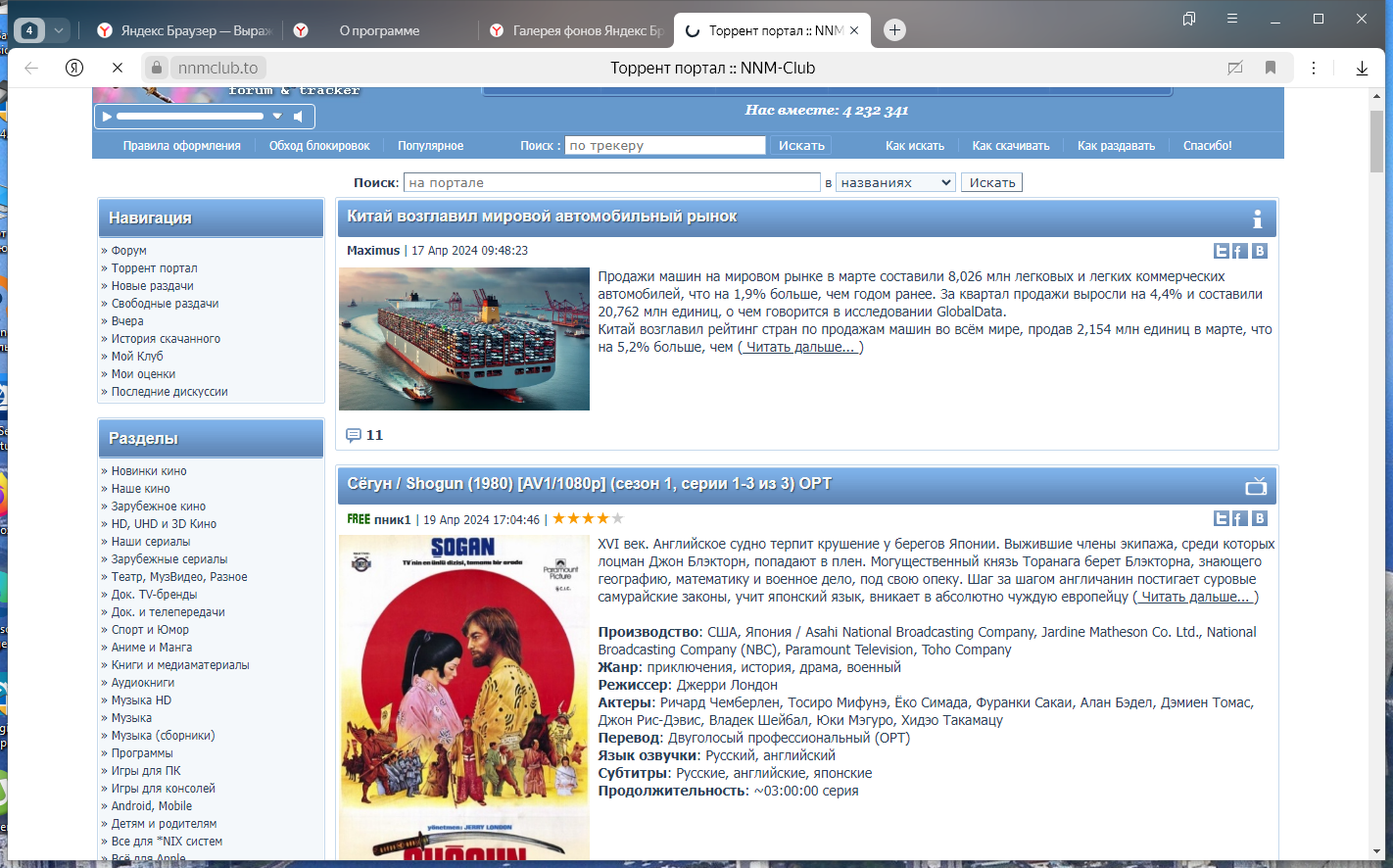1393x868 pixels.
Task: Stop page loading with the X icon
Action: (117, 68)
